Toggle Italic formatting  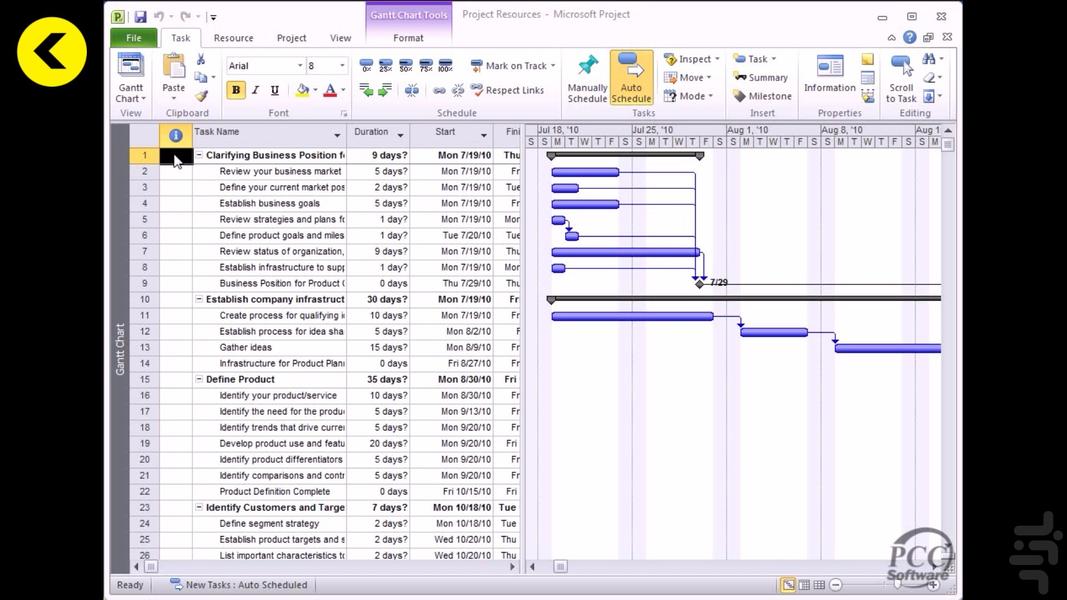[255, 91]
